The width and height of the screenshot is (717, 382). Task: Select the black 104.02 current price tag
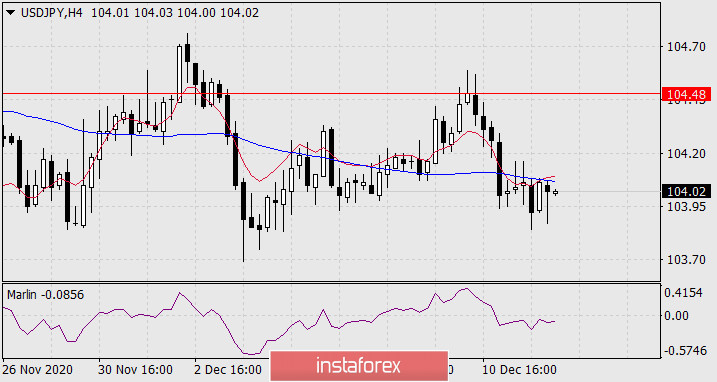pyautogui.click(x=686, y=191)
